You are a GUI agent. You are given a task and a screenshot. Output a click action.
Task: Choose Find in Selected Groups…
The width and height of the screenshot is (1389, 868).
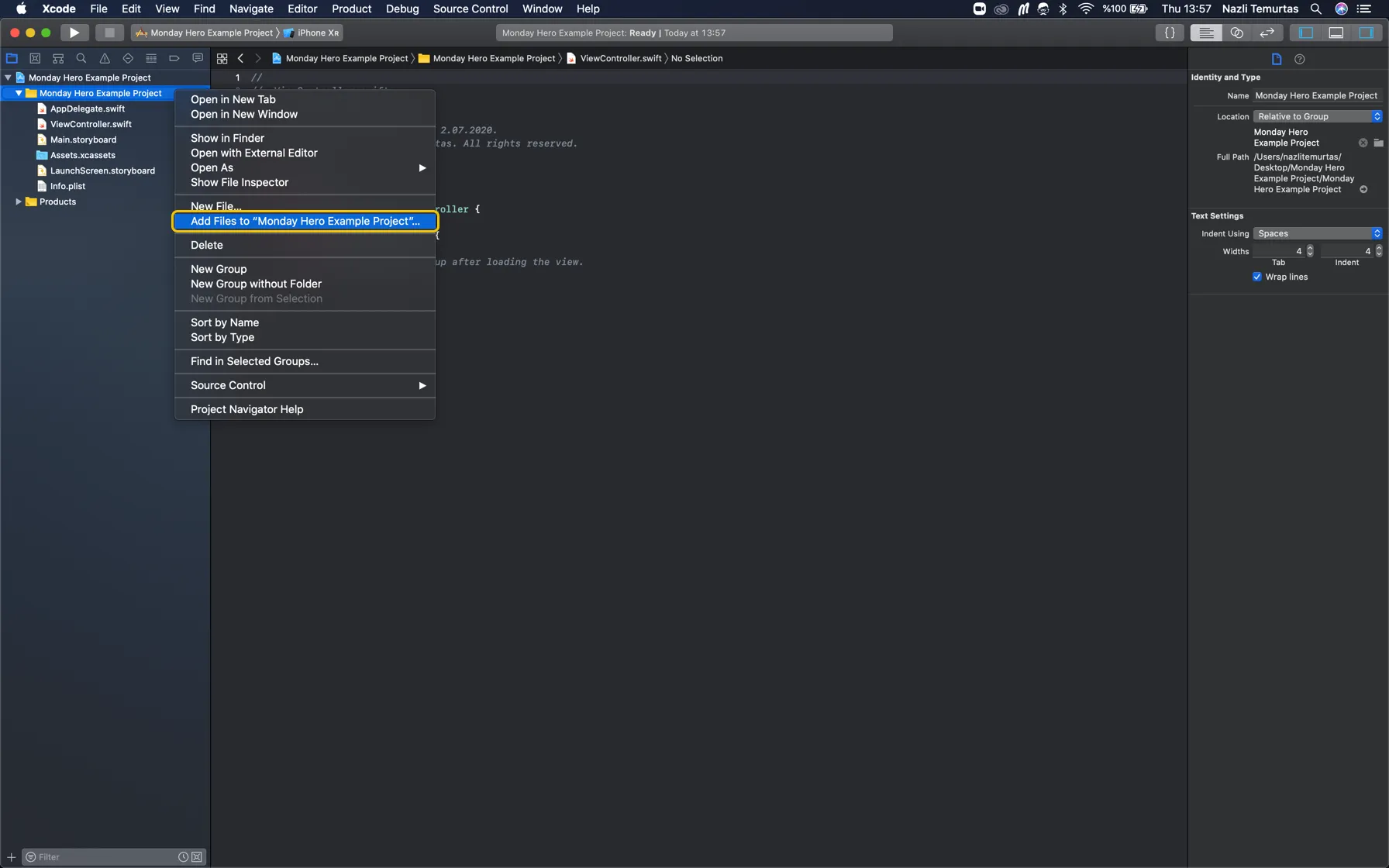tap(305, 361)
